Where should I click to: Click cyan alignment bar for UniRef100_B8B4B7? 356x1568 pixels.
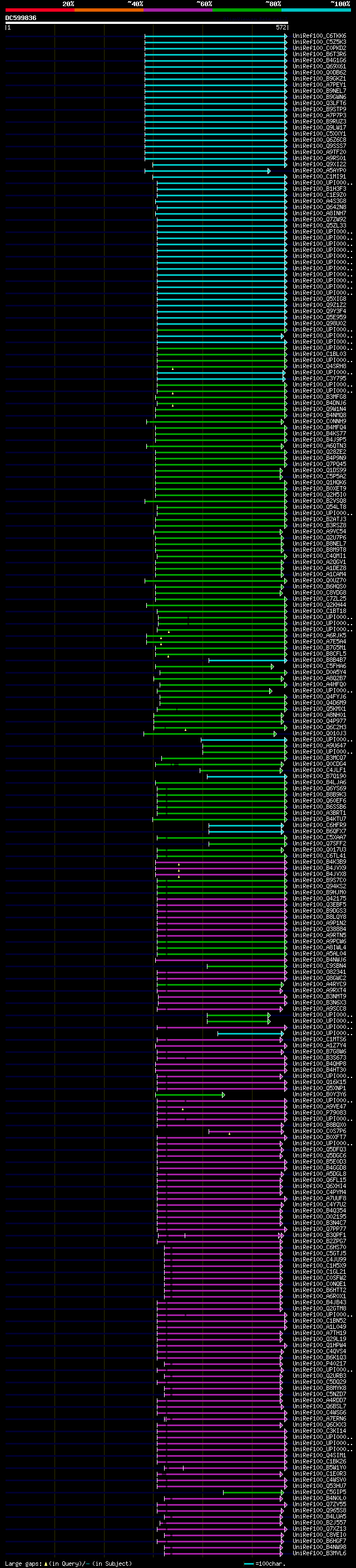click(248, 660)
